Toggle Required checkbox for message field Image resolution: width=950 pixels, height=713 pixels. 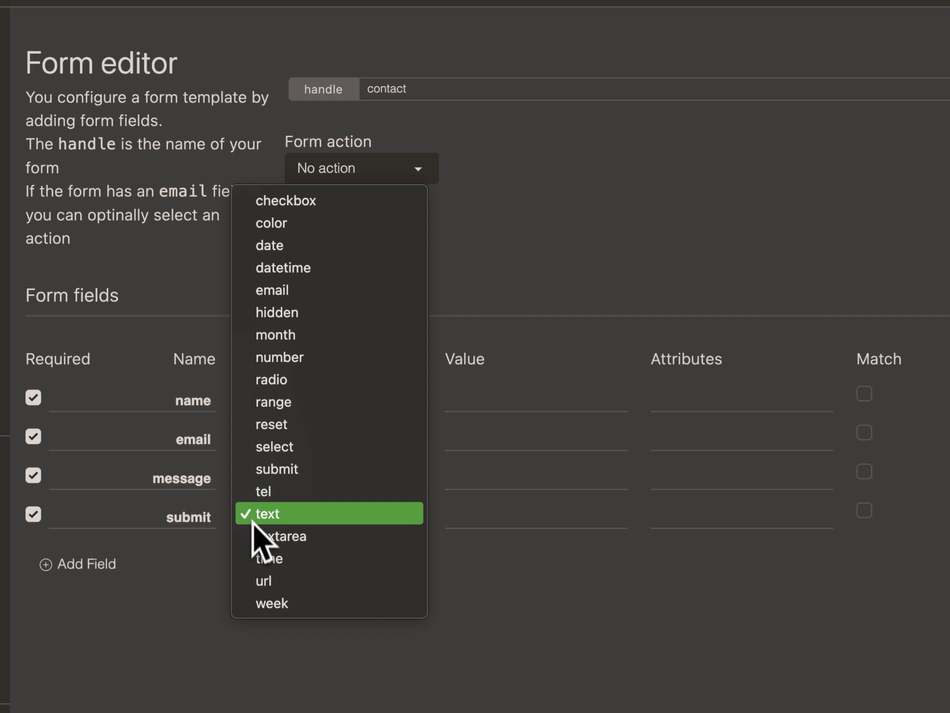point(33,476)
